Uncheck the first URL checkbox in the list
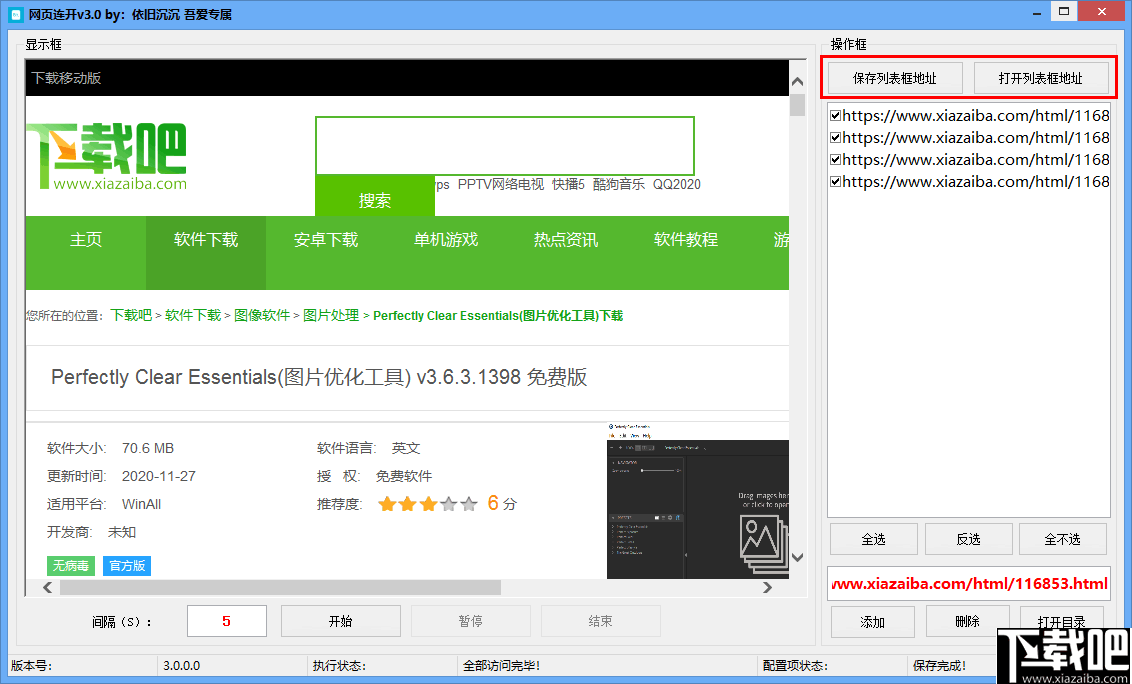The image size is (1132, 684). pos(835,115)
